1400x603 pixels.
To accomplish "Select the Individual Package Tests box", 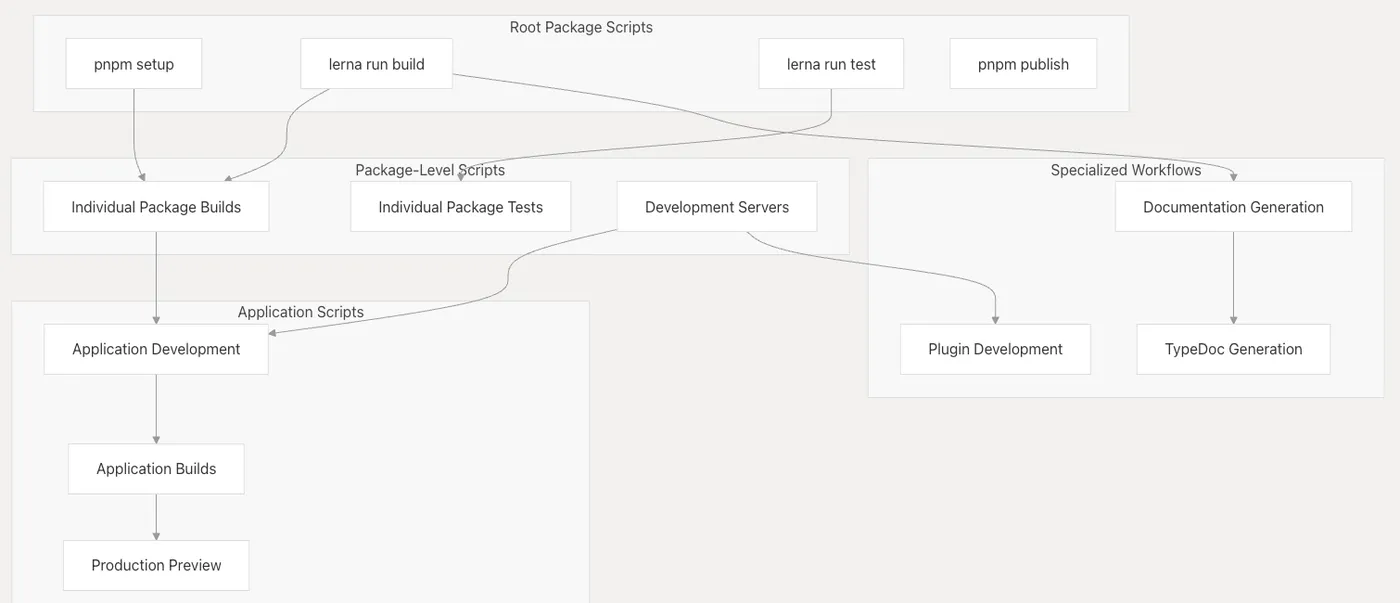I will pos(460,207).
